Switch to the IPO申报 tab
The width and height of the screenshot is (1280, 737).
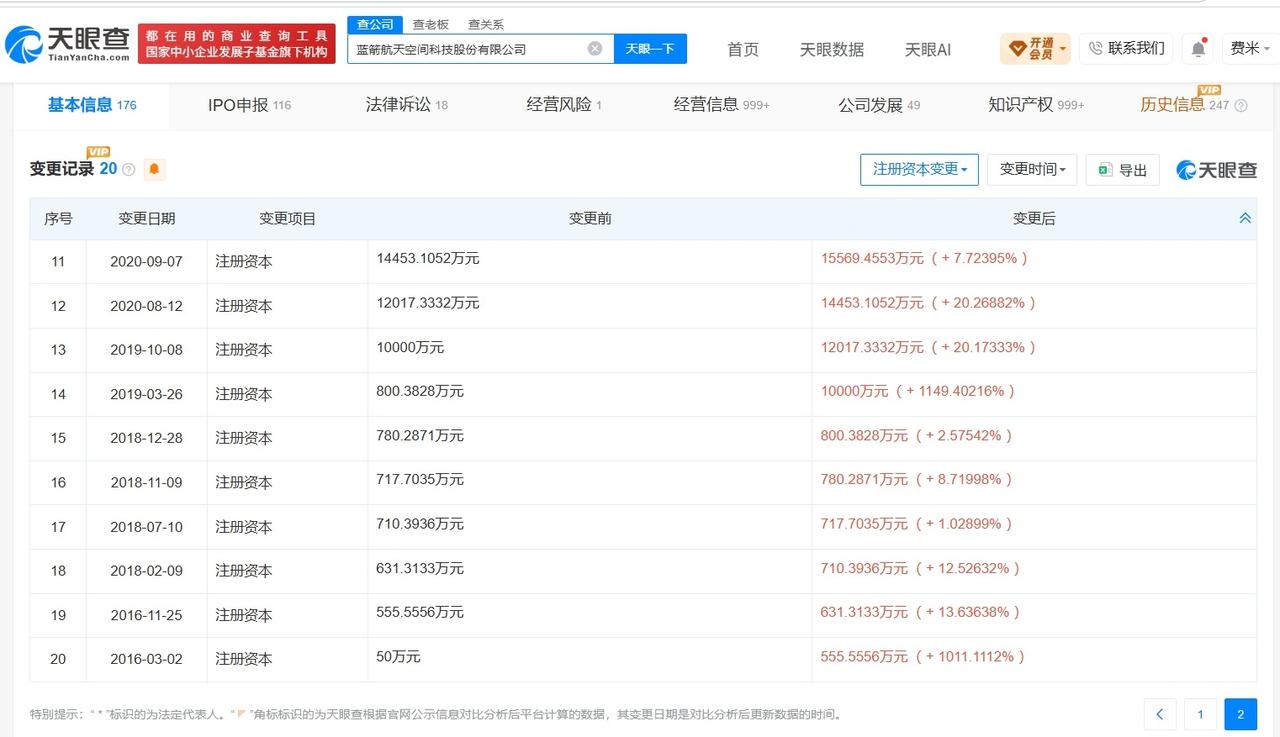[x=249, y=105]
